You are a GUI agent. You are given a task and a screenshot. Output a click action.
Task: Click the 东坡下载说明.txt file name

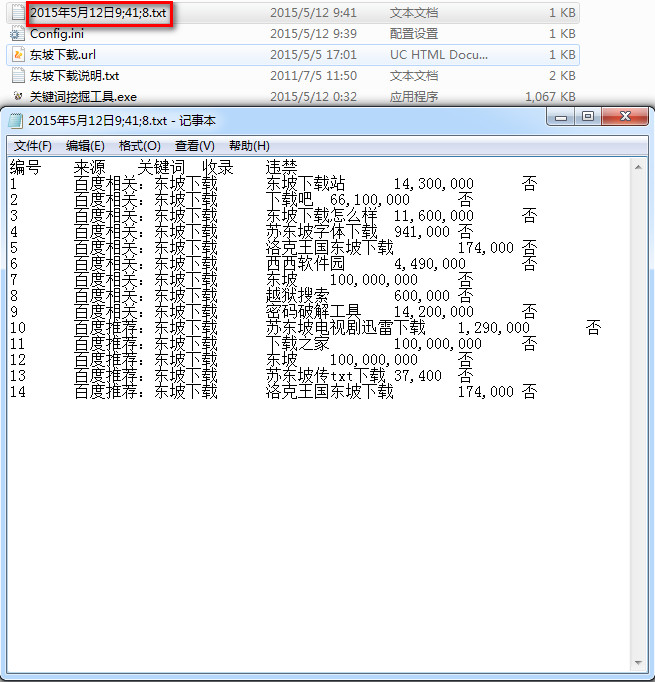point(74,76)
